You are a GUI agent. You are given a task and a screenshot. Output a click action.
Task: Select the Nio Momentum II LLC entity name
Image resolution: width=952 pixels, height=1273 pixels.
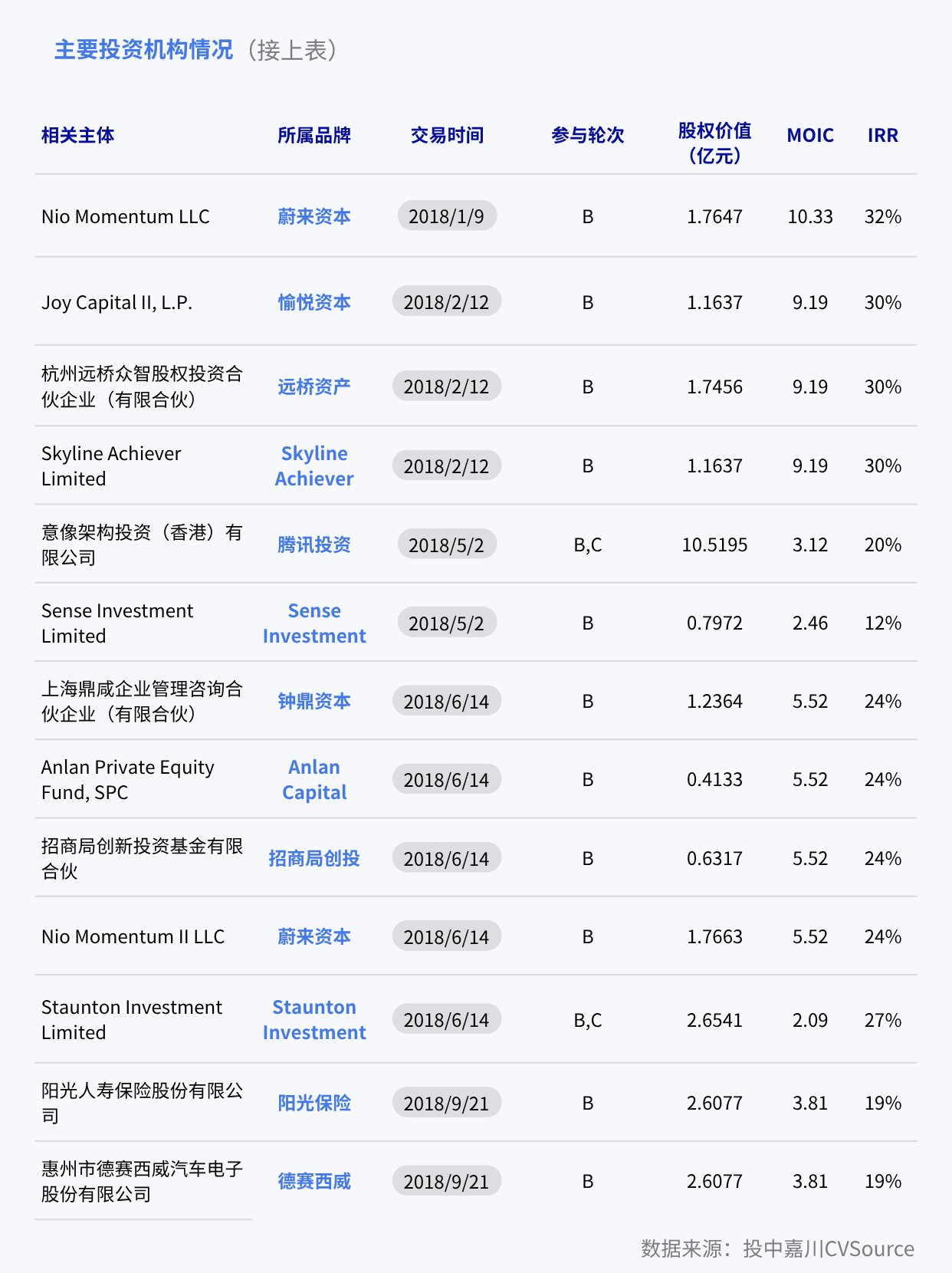pos(133,936)
